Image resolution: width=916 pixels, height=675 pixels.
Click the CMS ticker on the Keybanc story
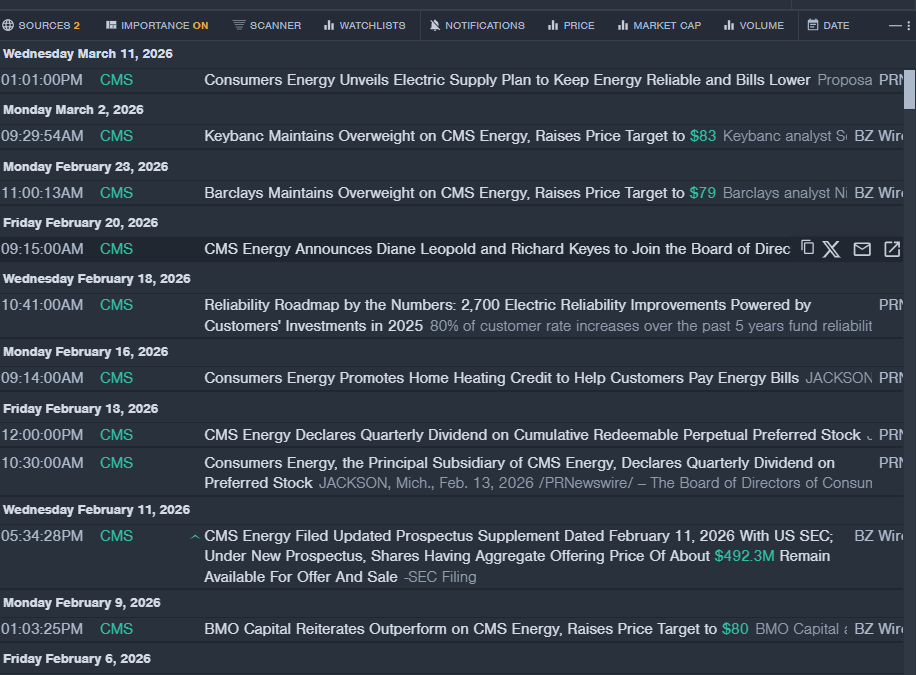pyautogui.click(x=116, y=135)
